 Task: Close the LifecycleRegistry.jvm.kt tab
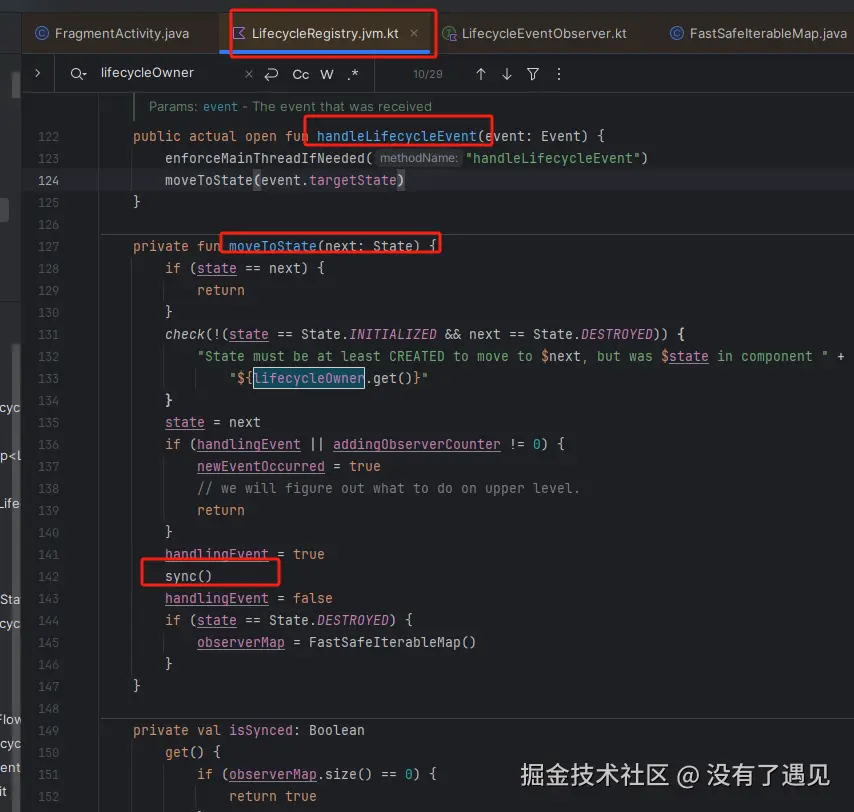coord(414,33)
